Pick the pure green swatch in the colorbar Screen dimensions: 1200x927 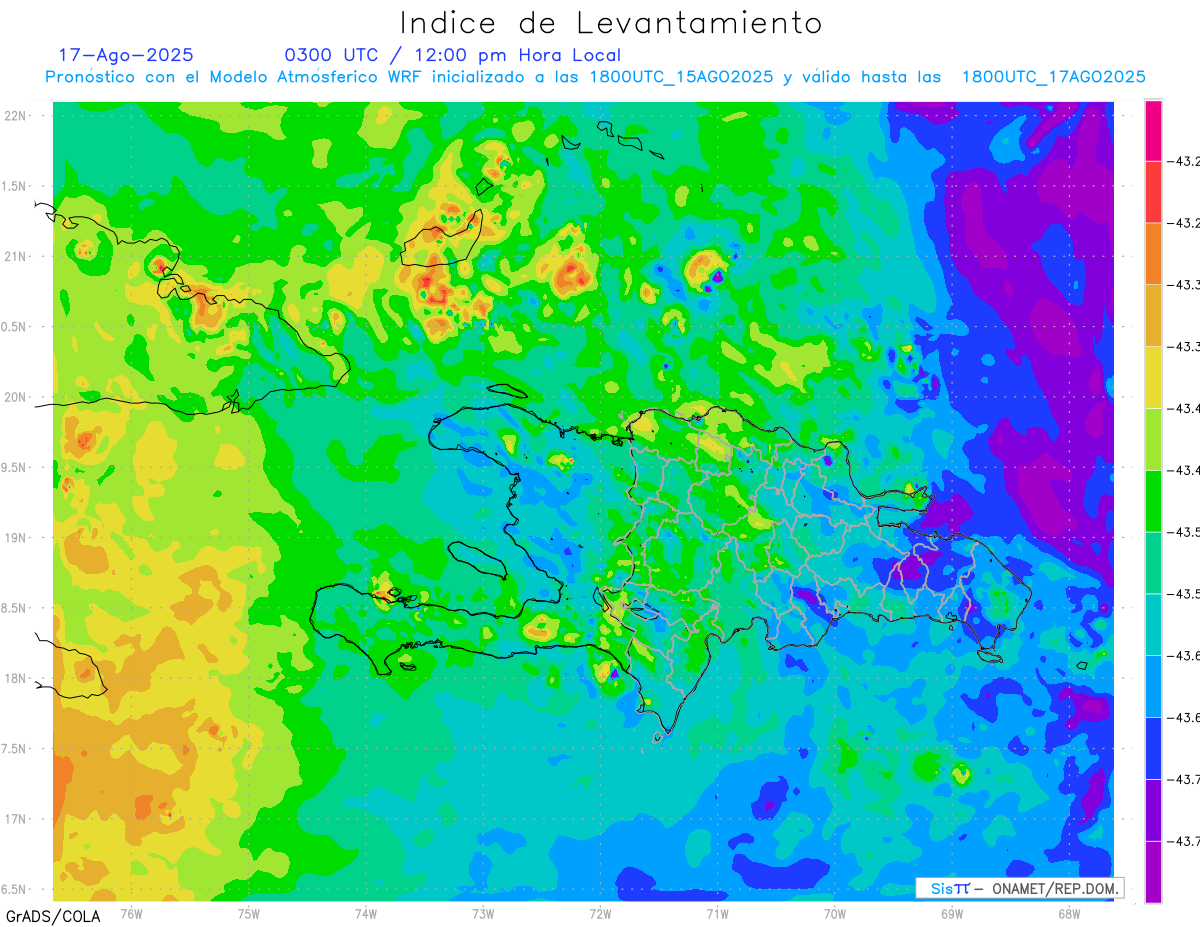click(1153, 502)
